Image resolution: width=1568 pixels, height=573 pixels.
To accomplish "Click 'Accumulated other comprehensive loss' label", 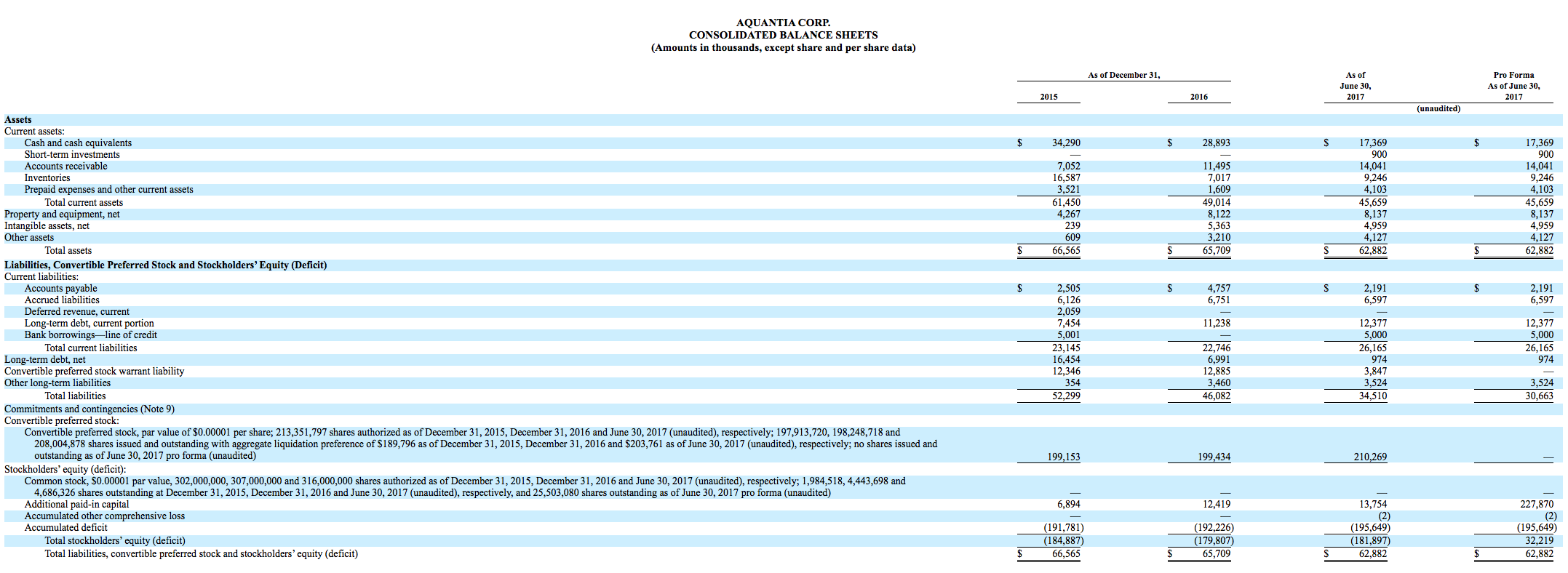I will pos(105,516).
